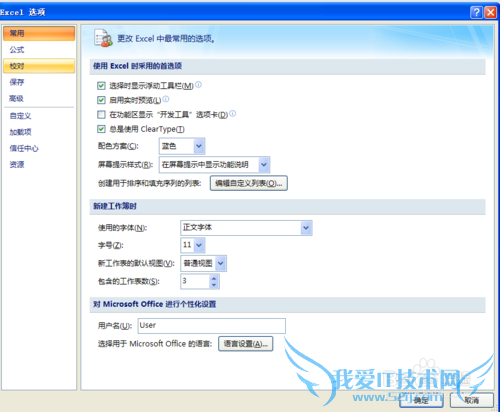Select the 加载项 category
500x412 pixels.
(39, 132)
